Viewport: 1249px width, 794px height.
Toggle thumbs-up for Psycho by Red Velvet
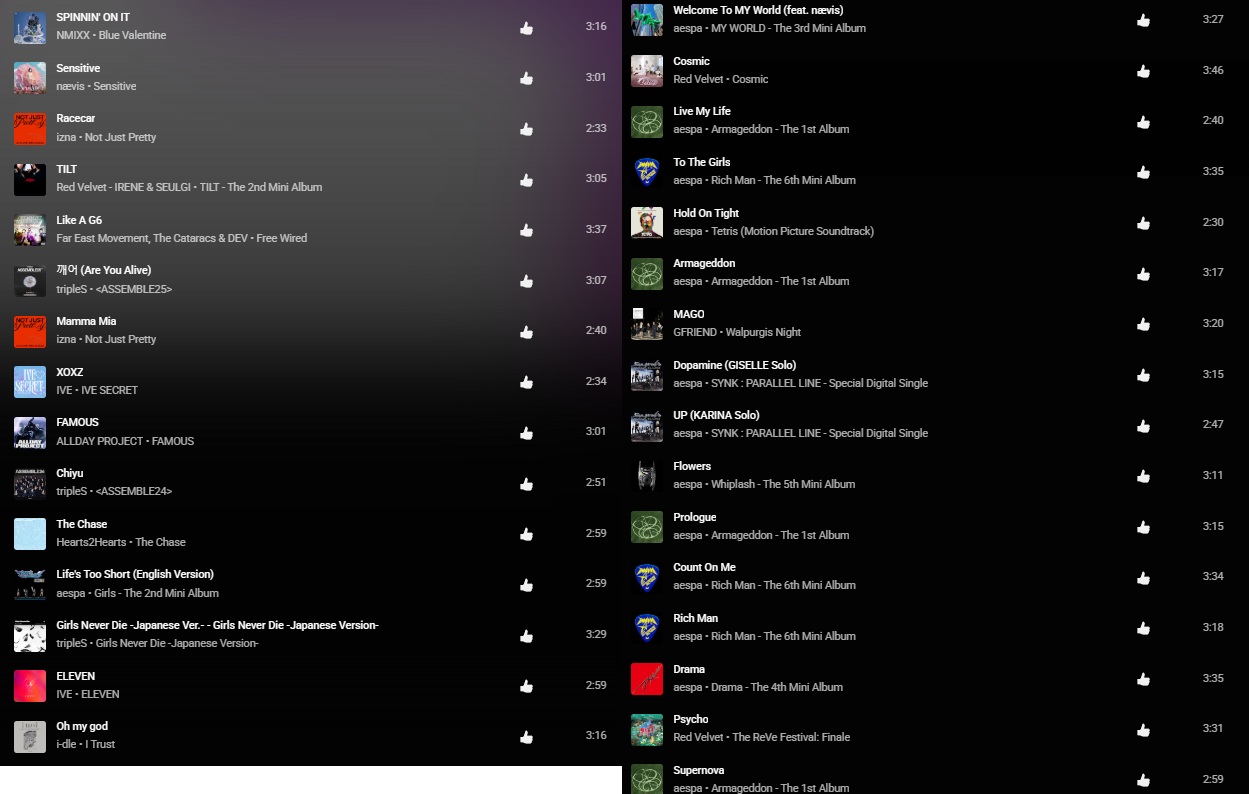pos(1143,730)
